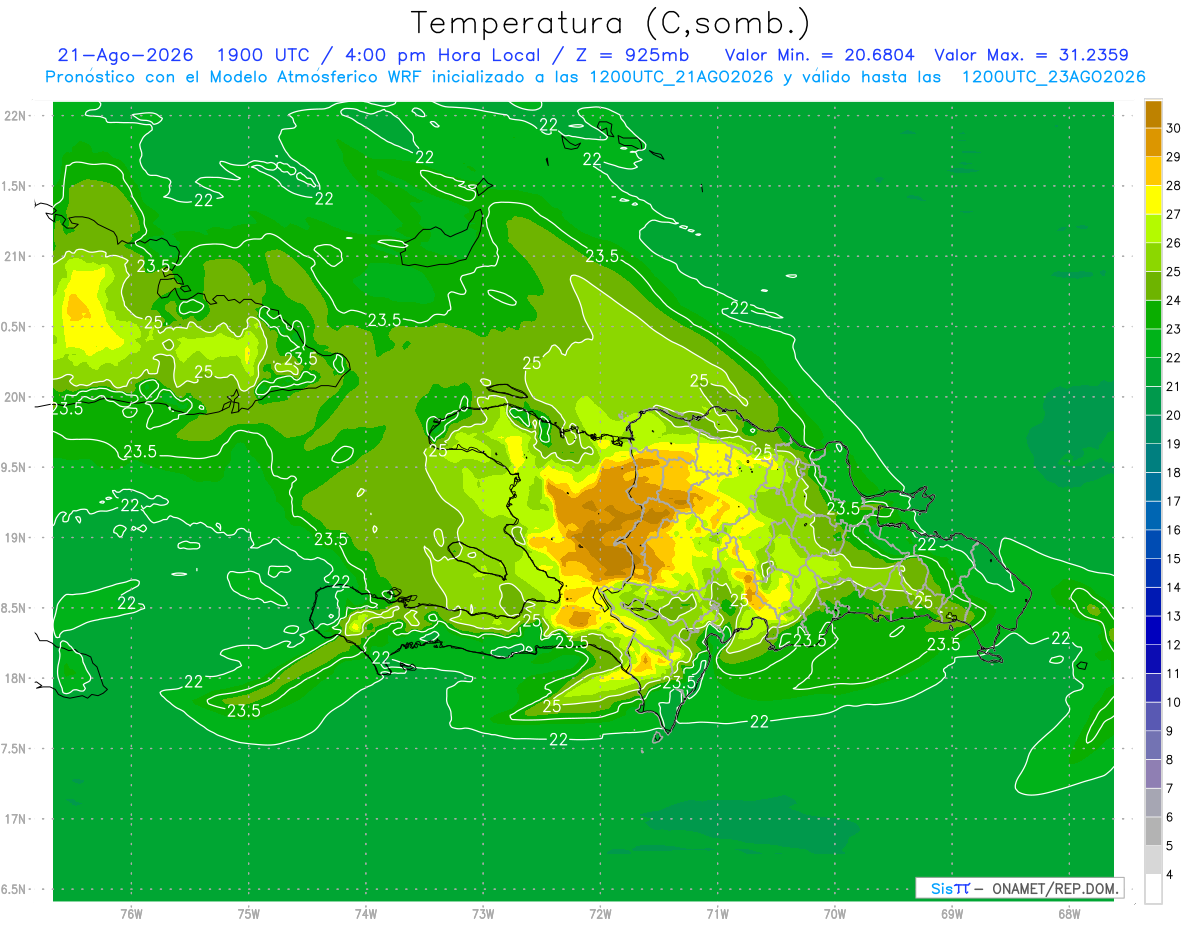Viewport: 1200px width, 927px height.
Task: Click the '71W' longitude axis label
Action: 717,913
